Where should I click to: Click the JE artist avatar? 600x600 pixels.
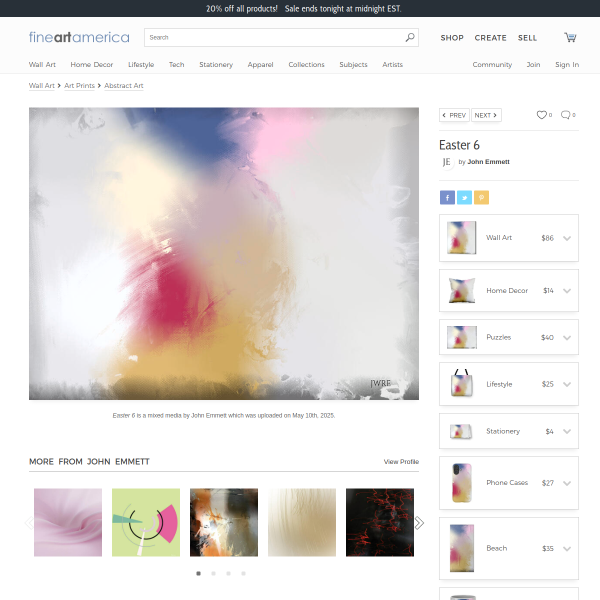pos(447,162)
